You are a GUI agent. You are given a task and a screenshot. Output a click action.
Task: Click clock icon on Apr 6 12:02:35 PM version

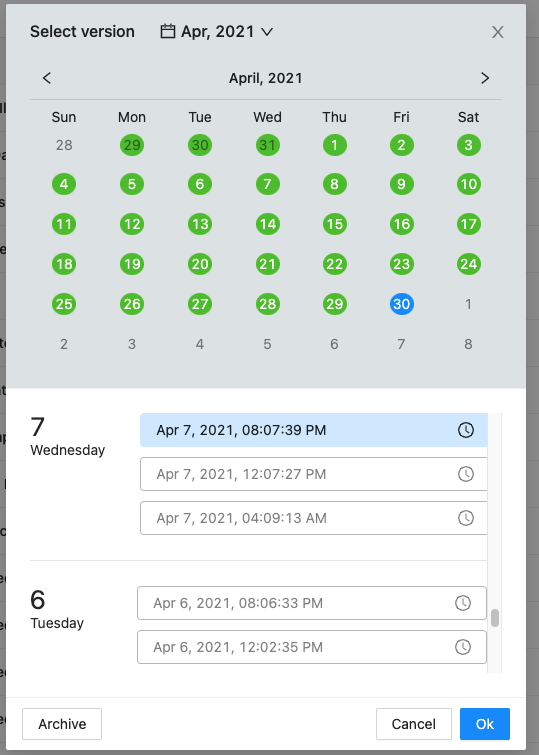[x=462, y=647]
